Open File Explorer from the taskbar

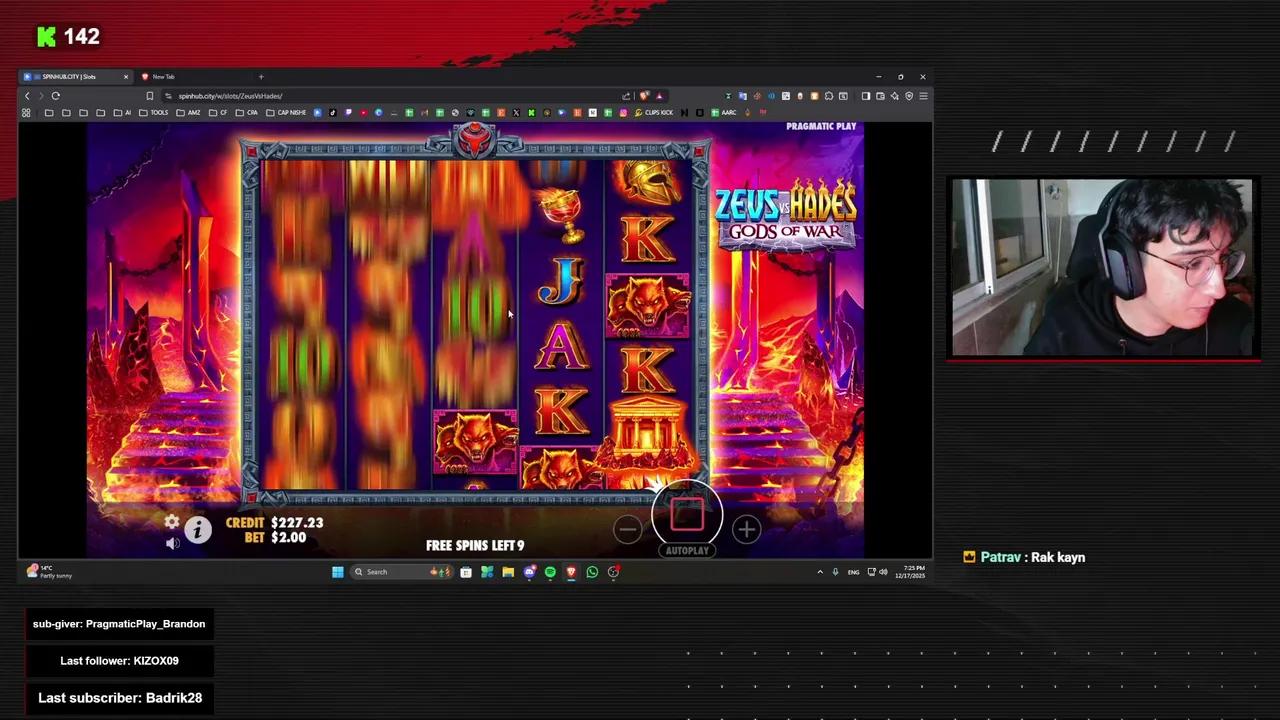(x=508, y=571)
